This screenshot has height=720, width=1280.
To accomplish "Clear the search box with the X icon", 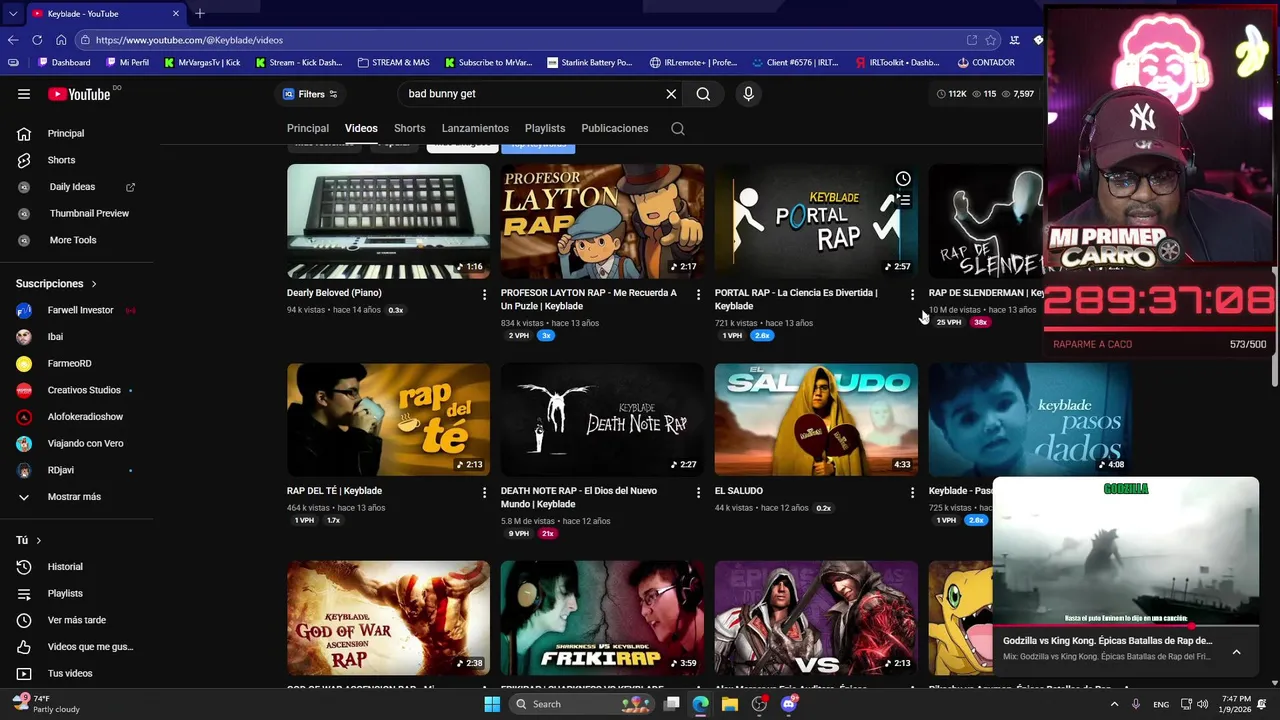I will pyautogui.click(x=671, y=94).
